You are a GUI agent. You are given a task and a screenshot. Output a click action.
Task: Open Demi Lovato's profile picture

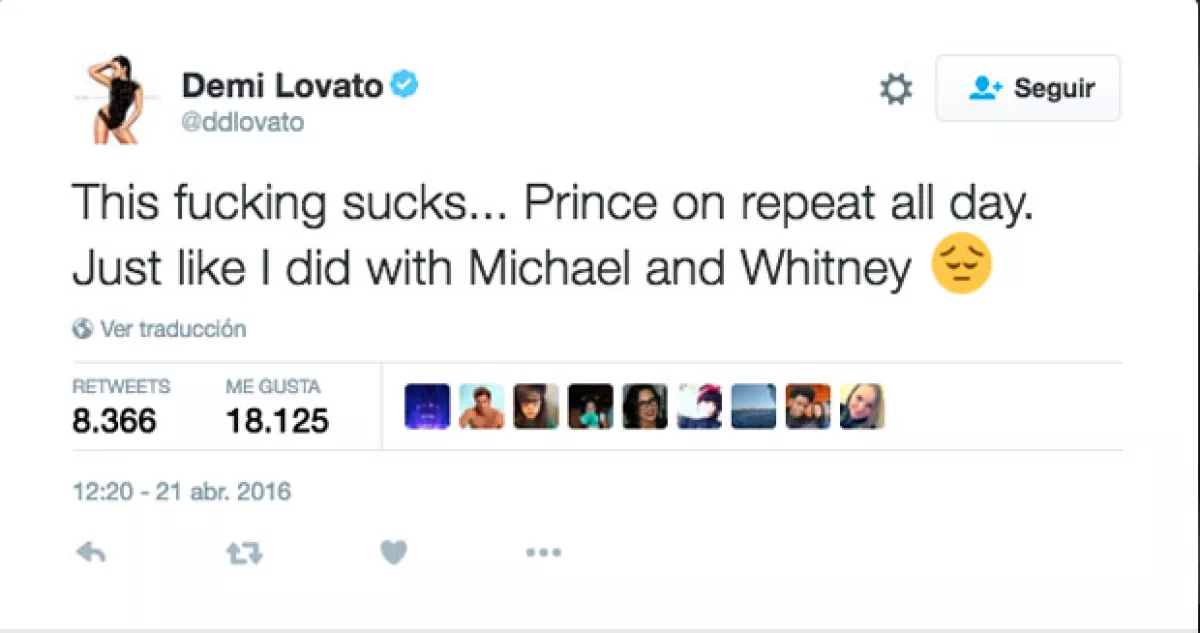point(112,100)
